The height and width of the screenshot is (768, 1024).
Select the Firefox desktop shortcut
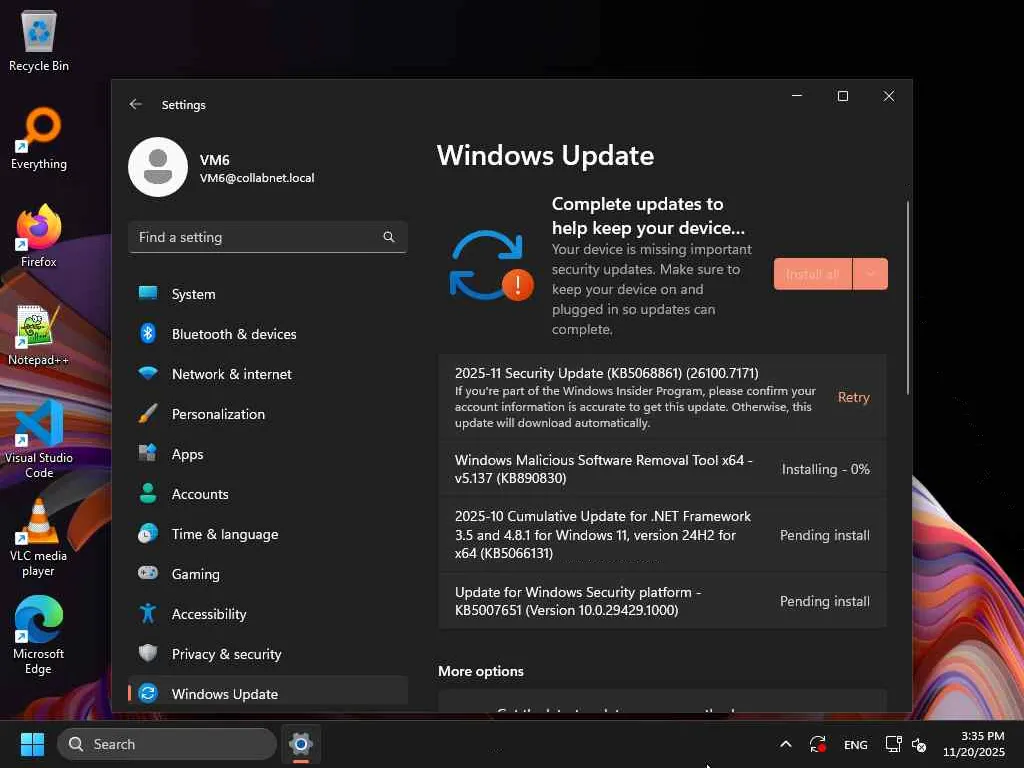coord(39,236)
